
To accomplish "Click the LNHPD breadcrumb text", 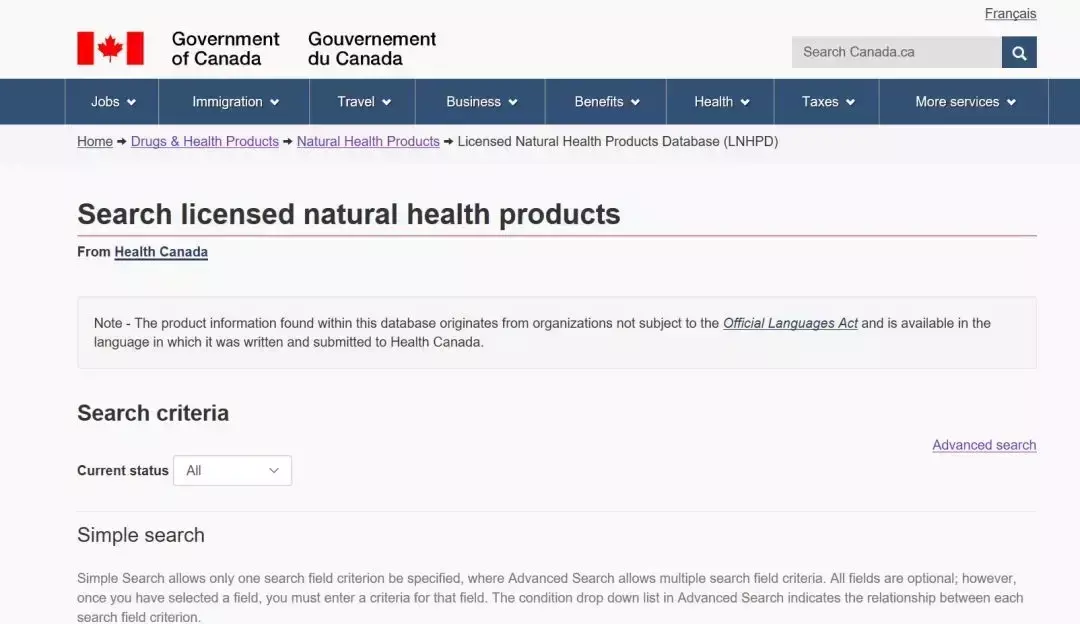I will coord(618,142).
